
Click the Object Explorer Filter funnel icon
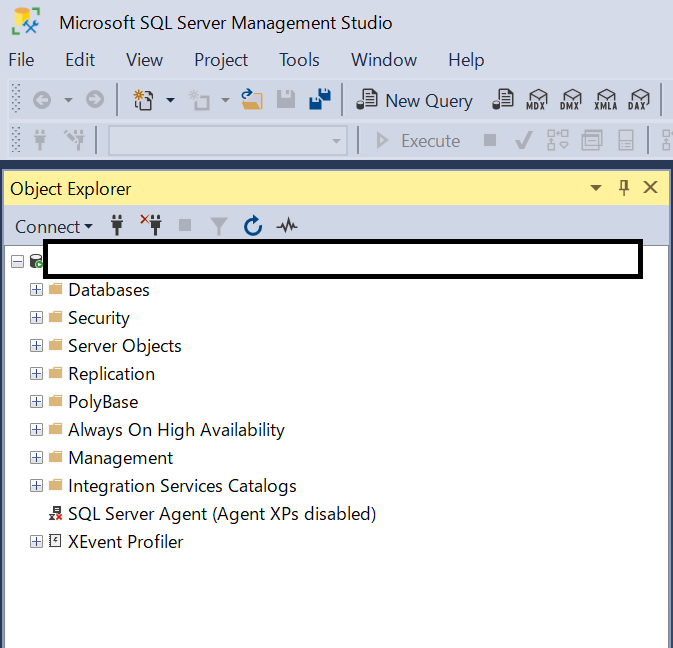[219, 226]
